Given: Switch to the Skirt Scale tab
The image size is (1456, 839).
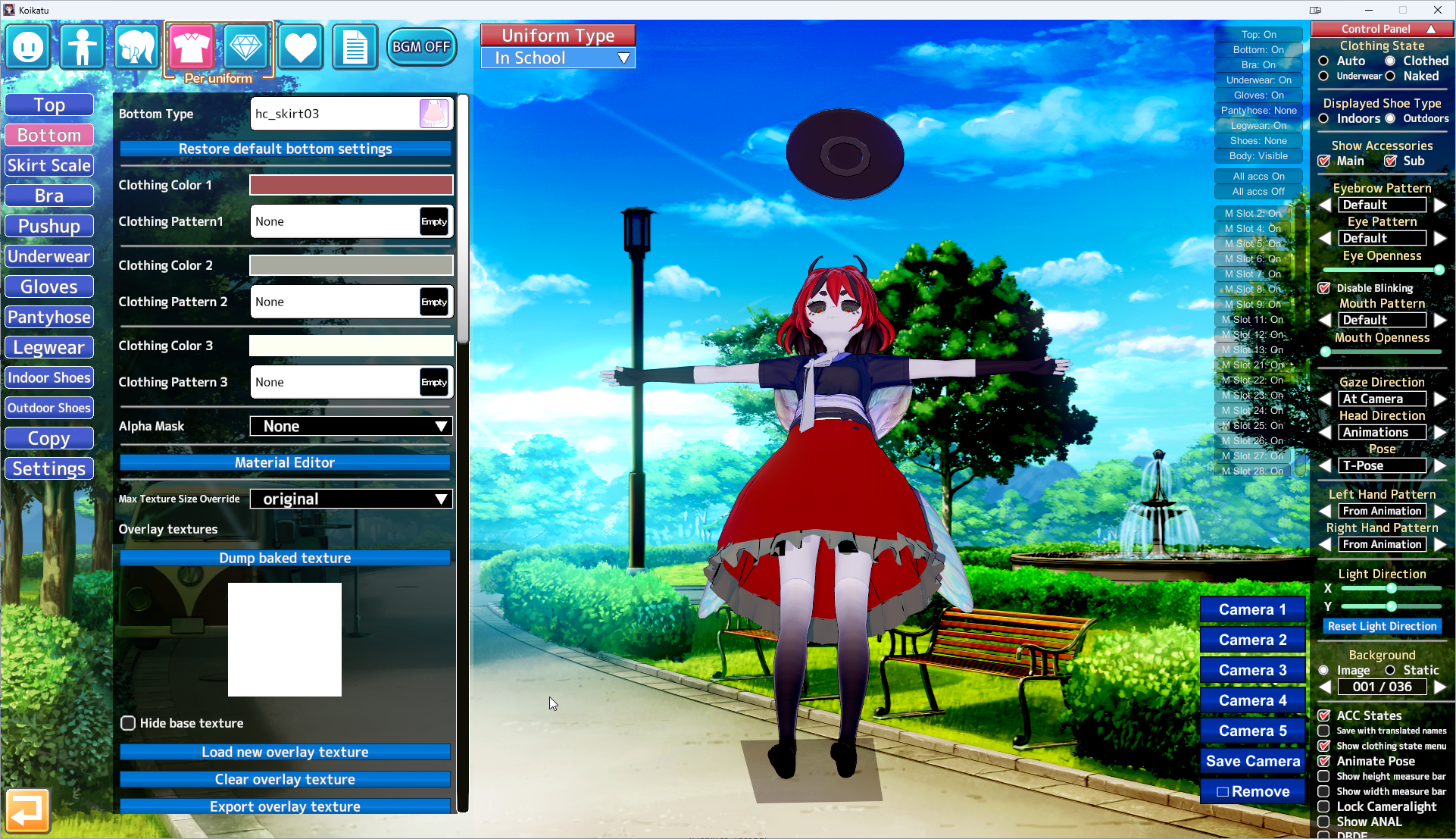Looking at the screenshot, I should (49, 165).
